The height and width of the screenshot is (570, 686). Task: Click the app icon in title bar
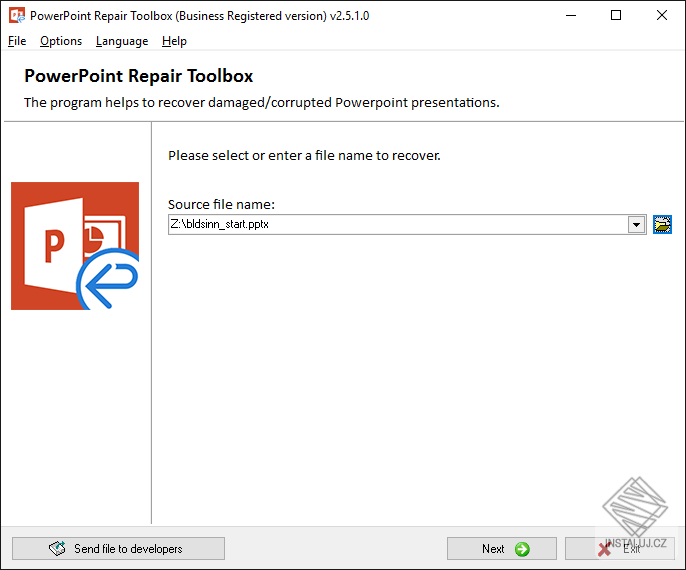(17, 15)
